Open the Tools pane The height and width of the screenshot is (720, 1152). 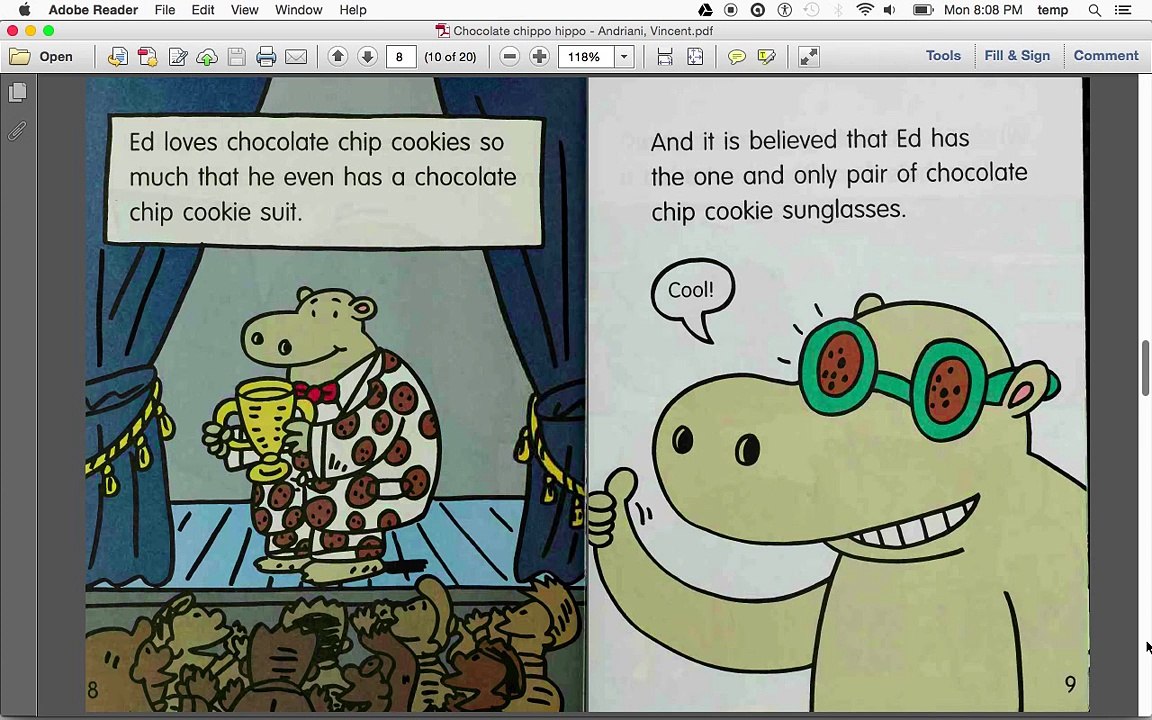(x=943, y=56)
